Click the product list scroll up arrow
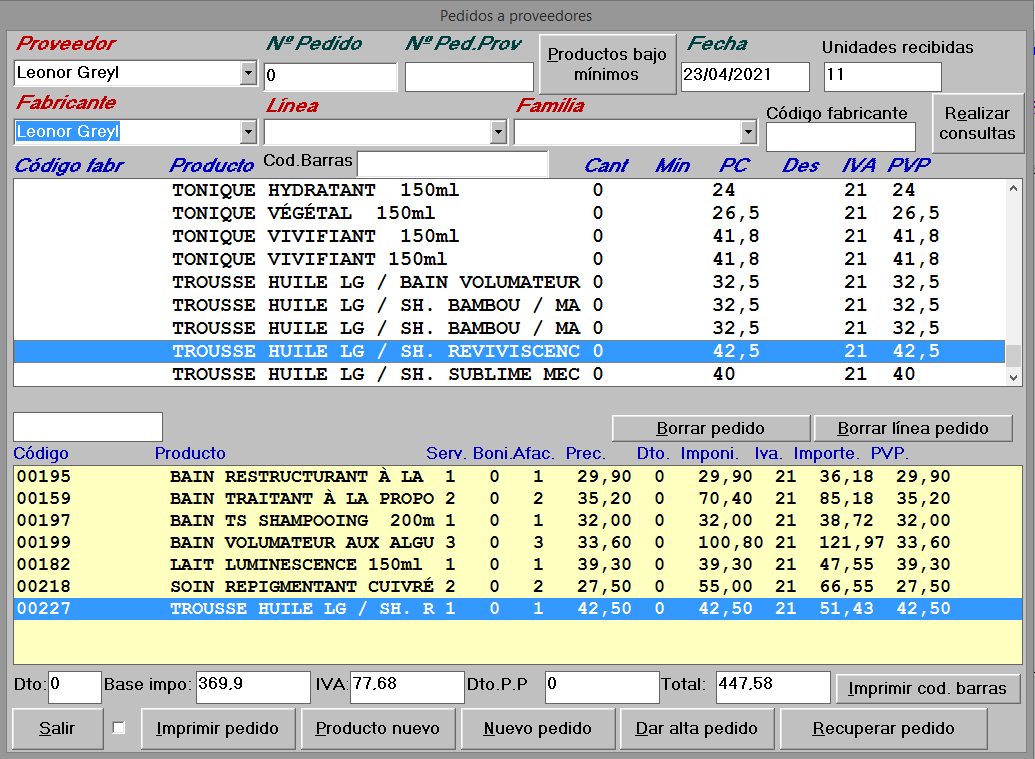Image resolution: width=1035 pixels, height=759 pixels. coord(1013,189)
